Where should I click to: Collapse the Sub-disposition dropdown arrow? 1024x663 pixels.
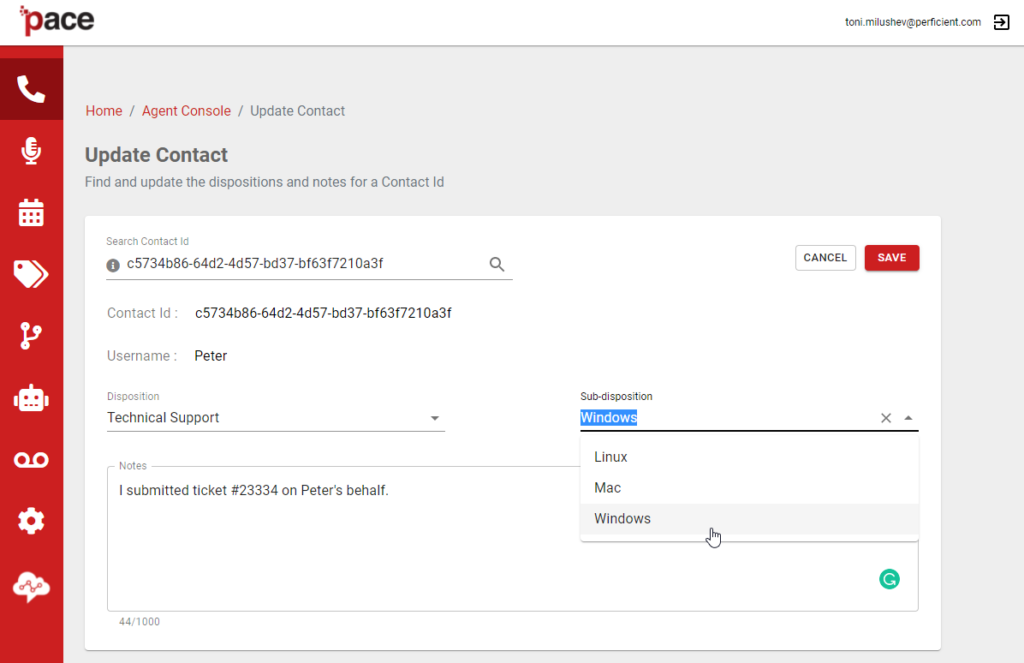[908, 418]
